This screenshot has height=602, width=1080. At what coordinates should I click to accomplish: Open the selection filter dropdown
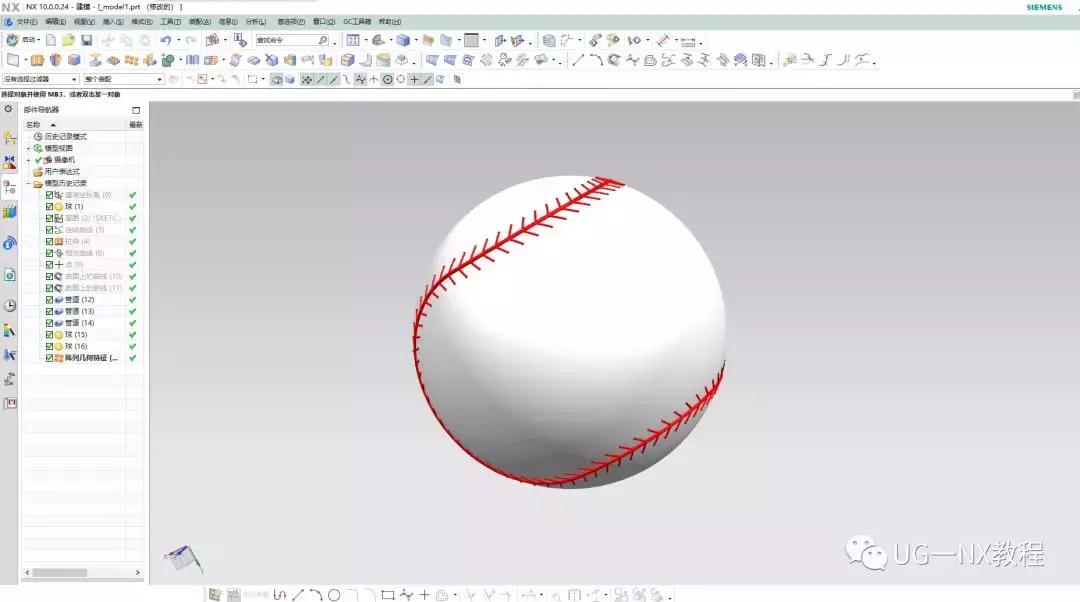[x=40, y=79]
